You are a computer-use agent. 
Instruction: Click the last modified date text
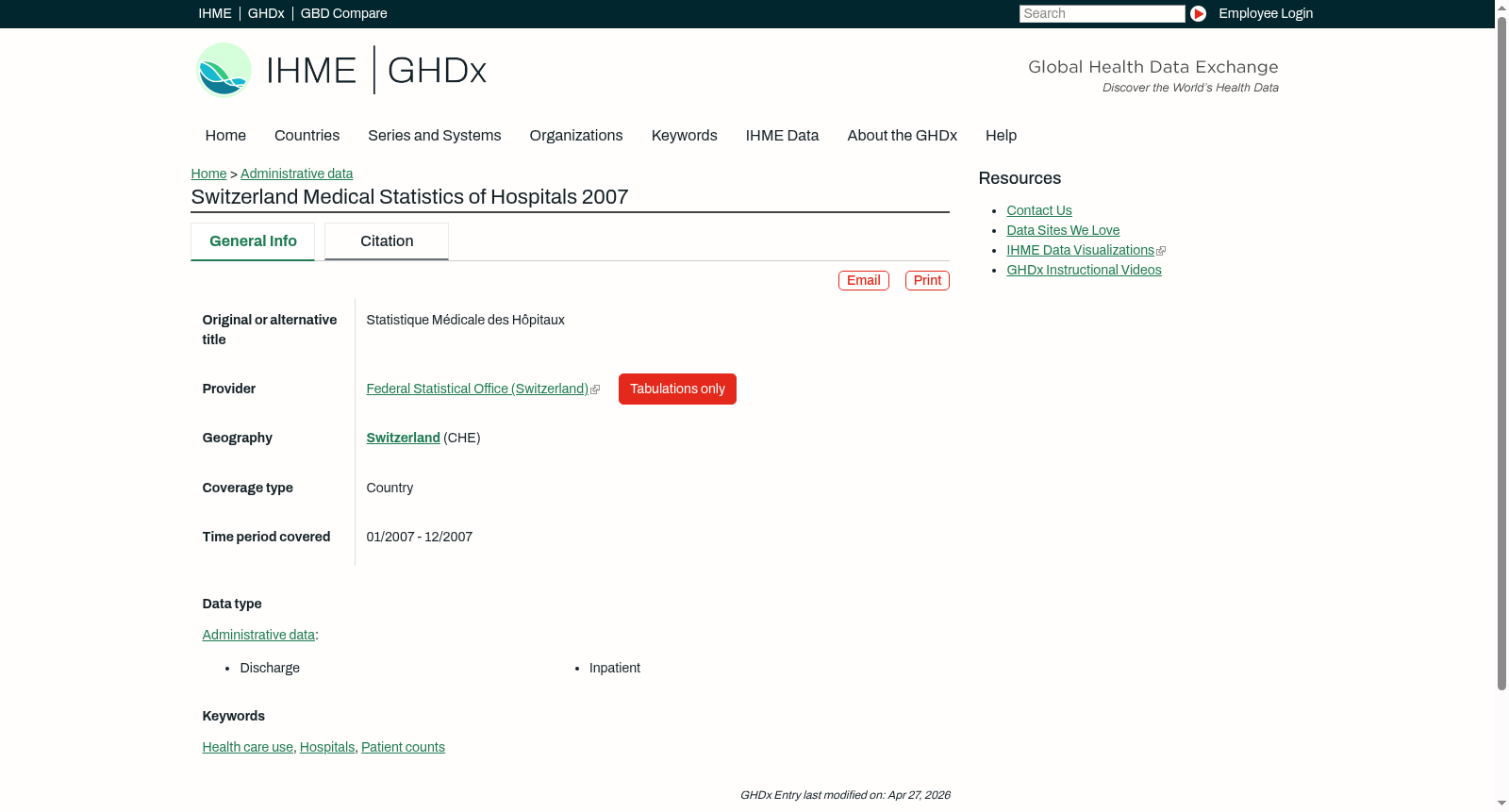coord(845,795)
